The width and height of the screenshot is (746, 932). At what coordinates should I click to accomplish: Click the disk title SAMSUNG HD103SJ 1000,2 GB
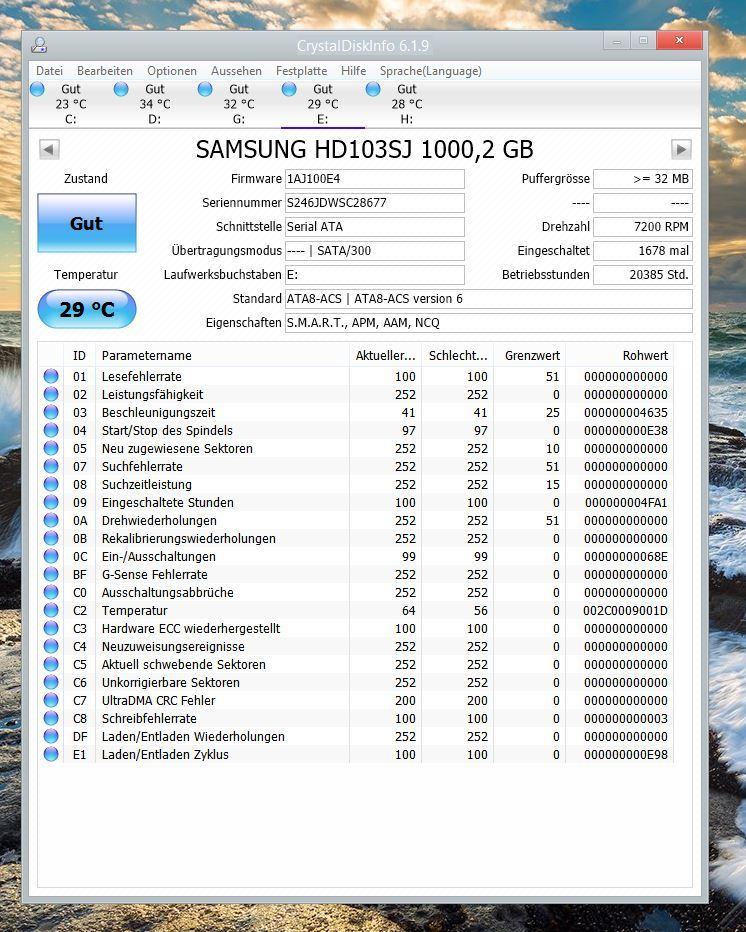coord(364,149)
